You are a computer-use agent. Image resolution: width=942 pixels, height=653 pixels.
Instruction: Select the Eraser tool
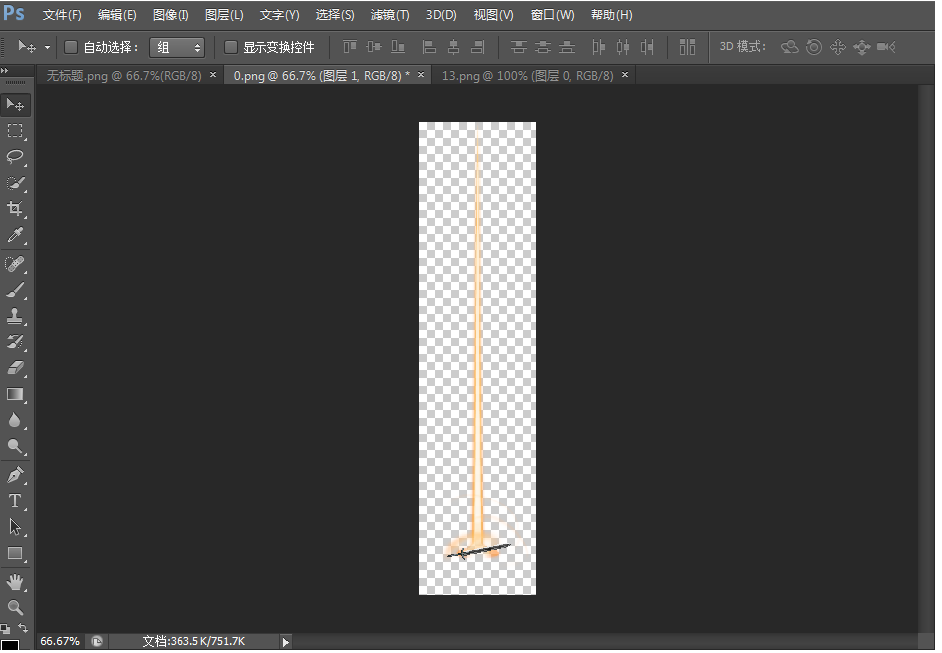[x=16, y=368]
